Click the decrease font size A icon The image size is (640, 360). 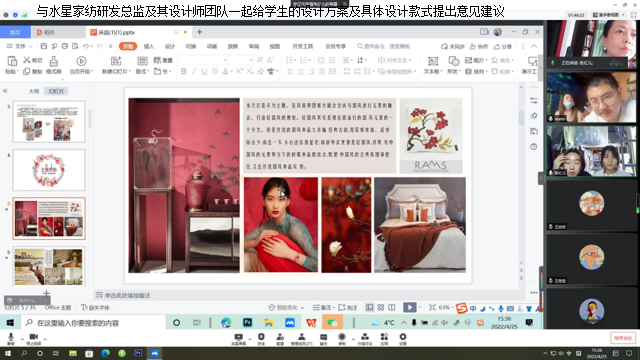tap(270, 60)
